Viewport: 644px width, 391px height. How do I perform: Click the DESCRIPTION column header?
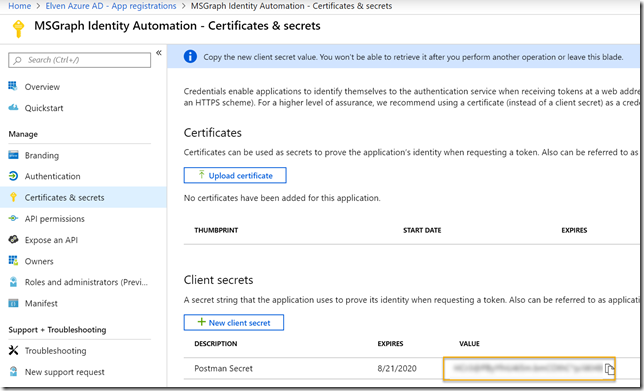pos(216,343)
